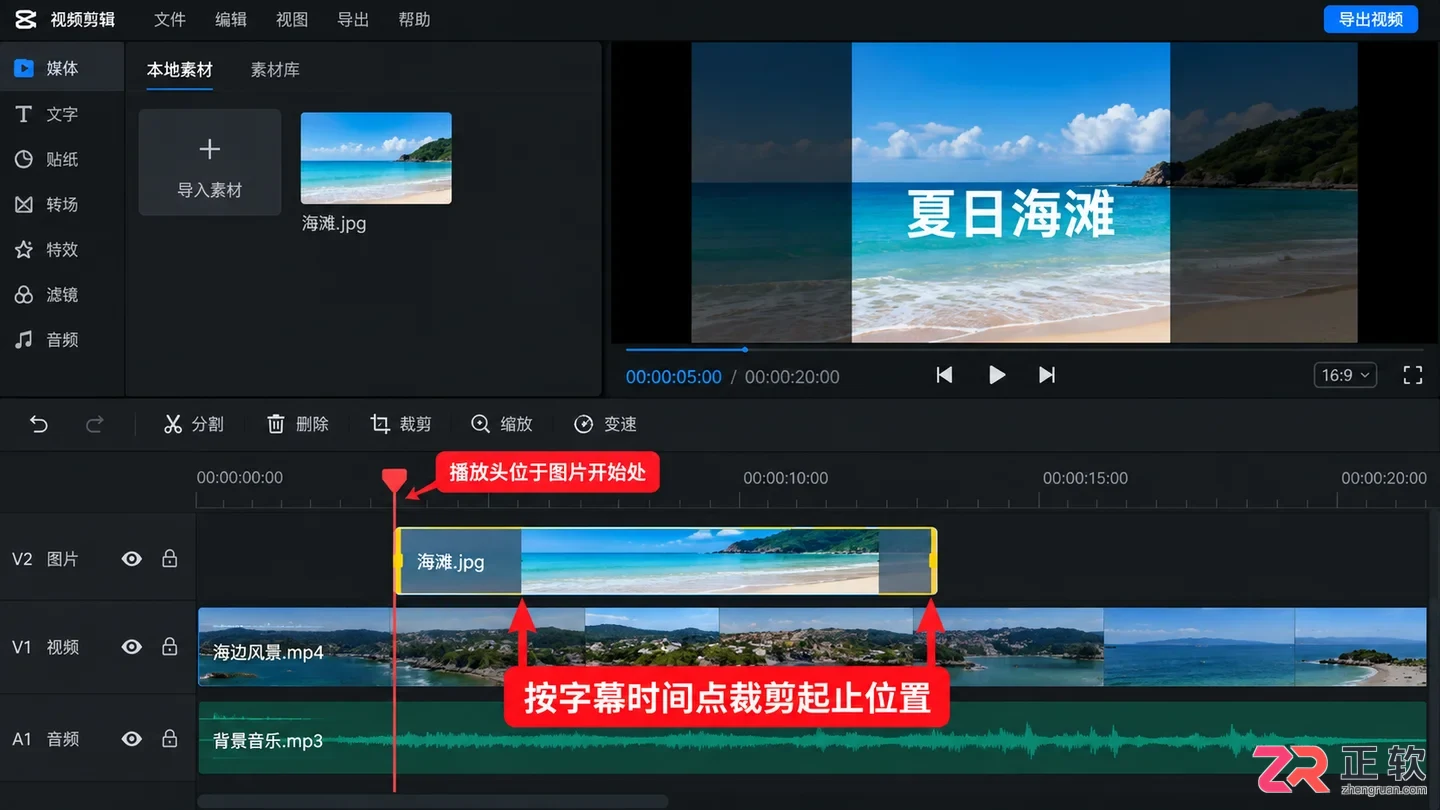Image resolution: width=1440 pixels, height=810 pixels.
Task: Open the 贴纸 sidebar panel
Action: click(x=62, y=159)
